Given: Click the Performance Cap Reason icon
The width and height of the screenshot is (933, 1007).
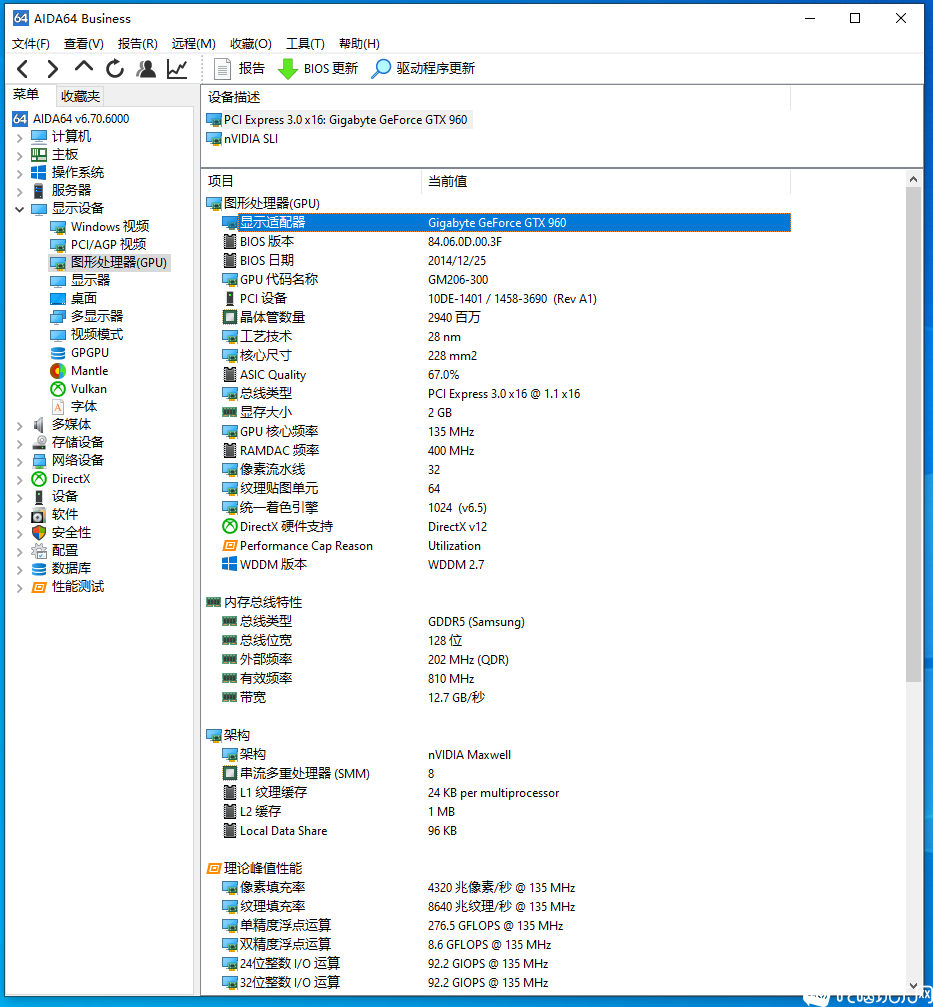Looking at the screenshot, I should click(229, 546).
